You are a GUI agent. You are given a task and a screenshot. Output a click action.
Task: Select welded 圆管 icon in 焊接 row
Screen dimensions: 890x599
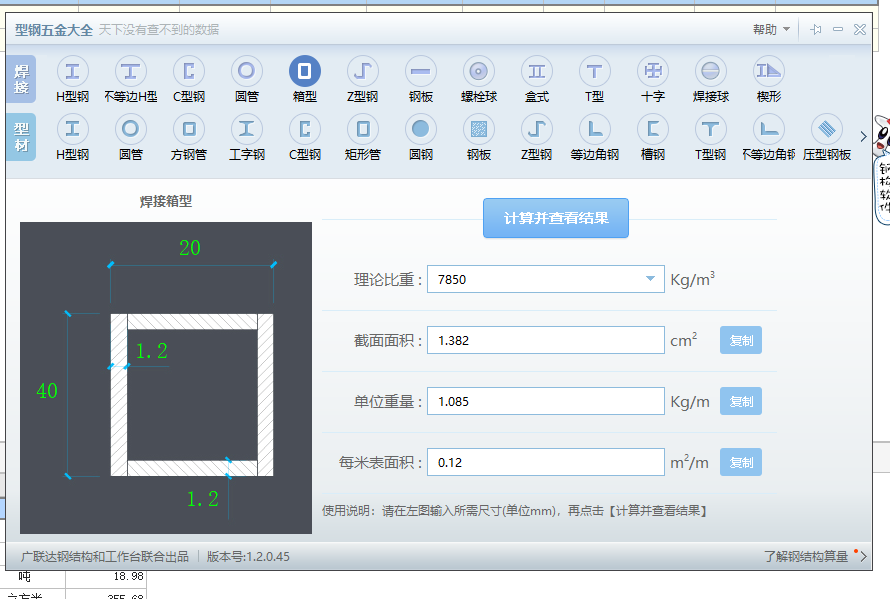click(x=247, y=71)
